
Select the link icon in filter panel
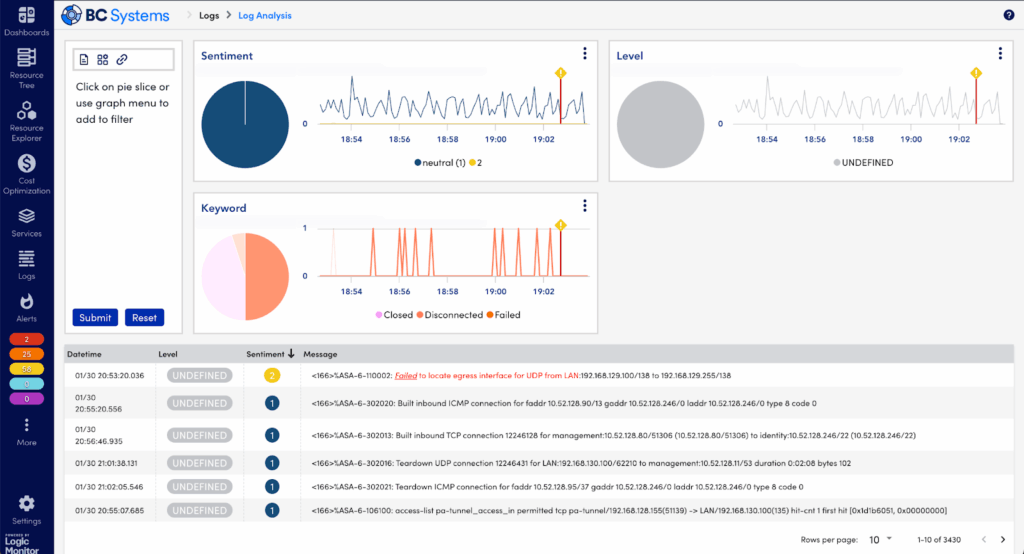coord(121,59)
